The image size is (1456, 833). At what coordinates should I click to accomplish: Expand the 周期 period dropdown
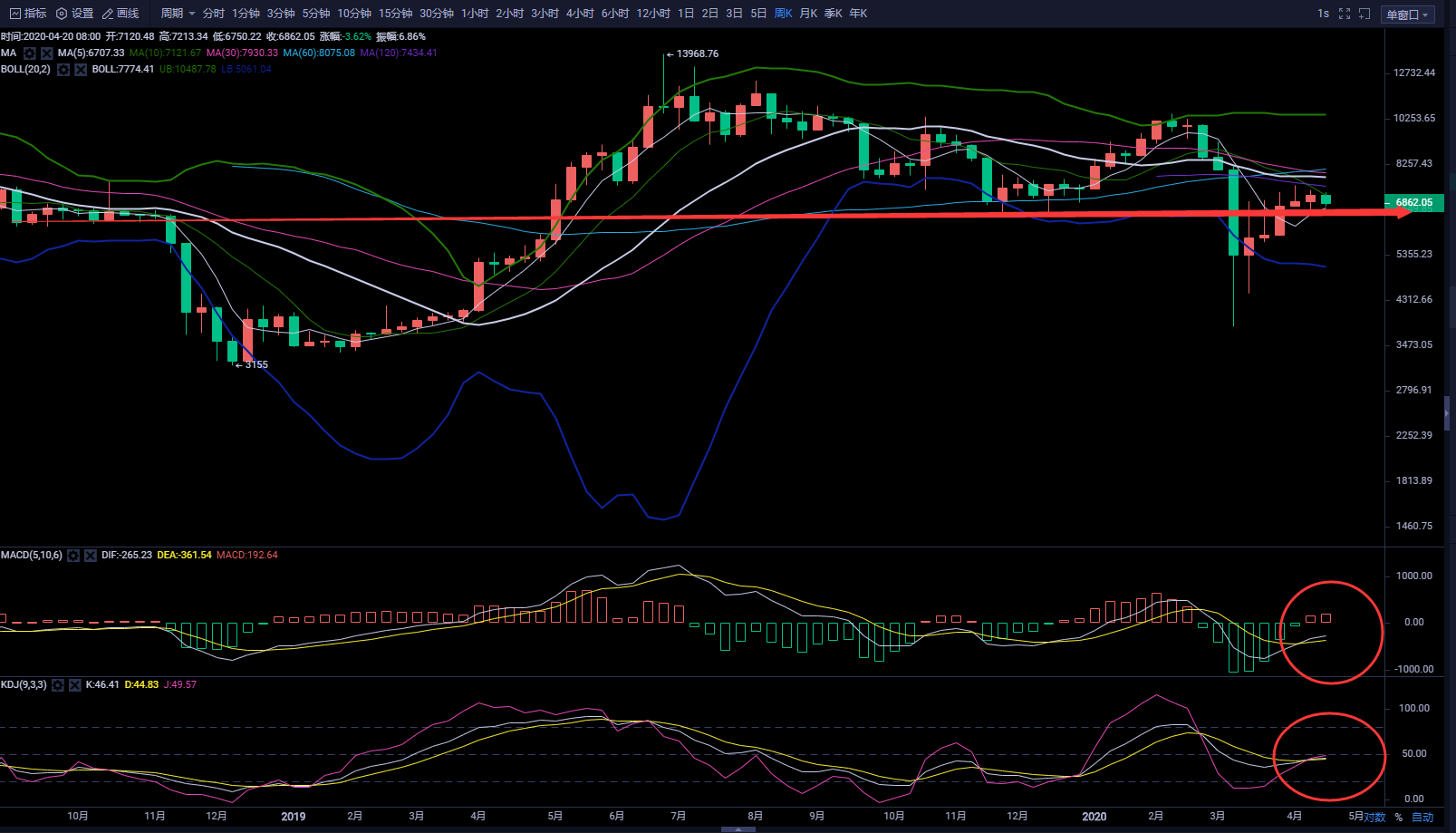[178, 14]
